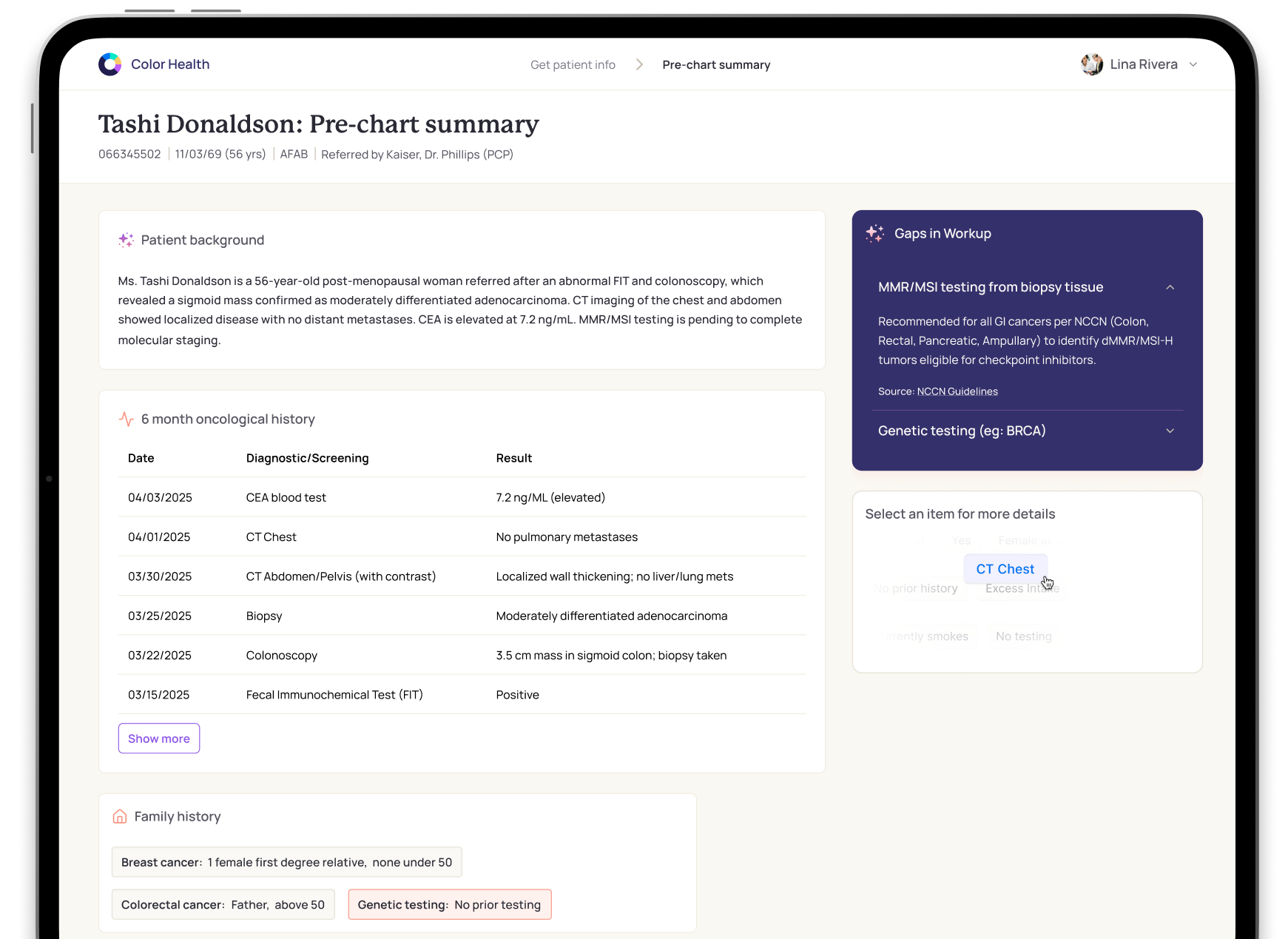Click the faded Excess Intake chip
Image resolution: width=1288 pixels, height=939 pixels.
[x=1022, y=588]
